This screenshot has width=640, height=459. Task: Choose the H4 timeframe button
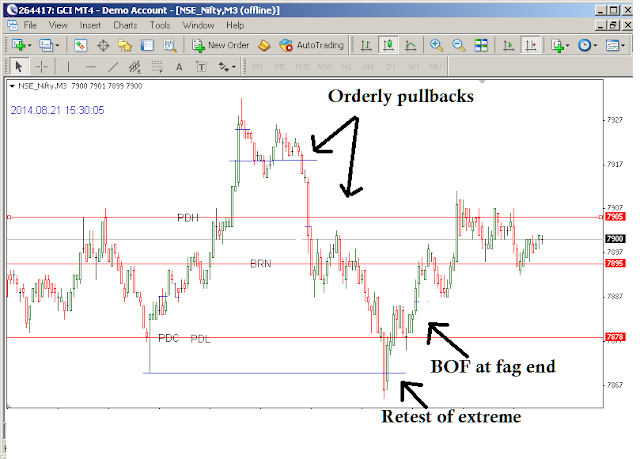click(369, 67)
